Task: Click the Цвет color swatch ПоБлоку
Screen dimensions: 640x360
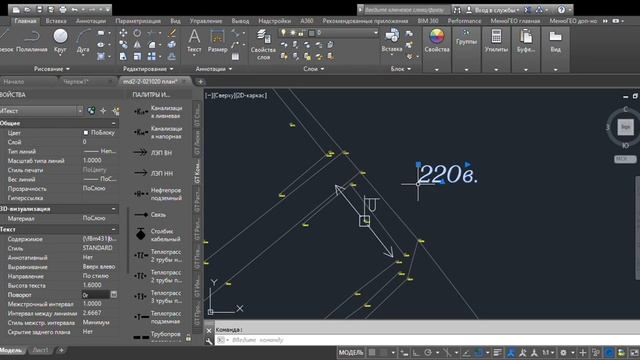Action: click(86, 133)
